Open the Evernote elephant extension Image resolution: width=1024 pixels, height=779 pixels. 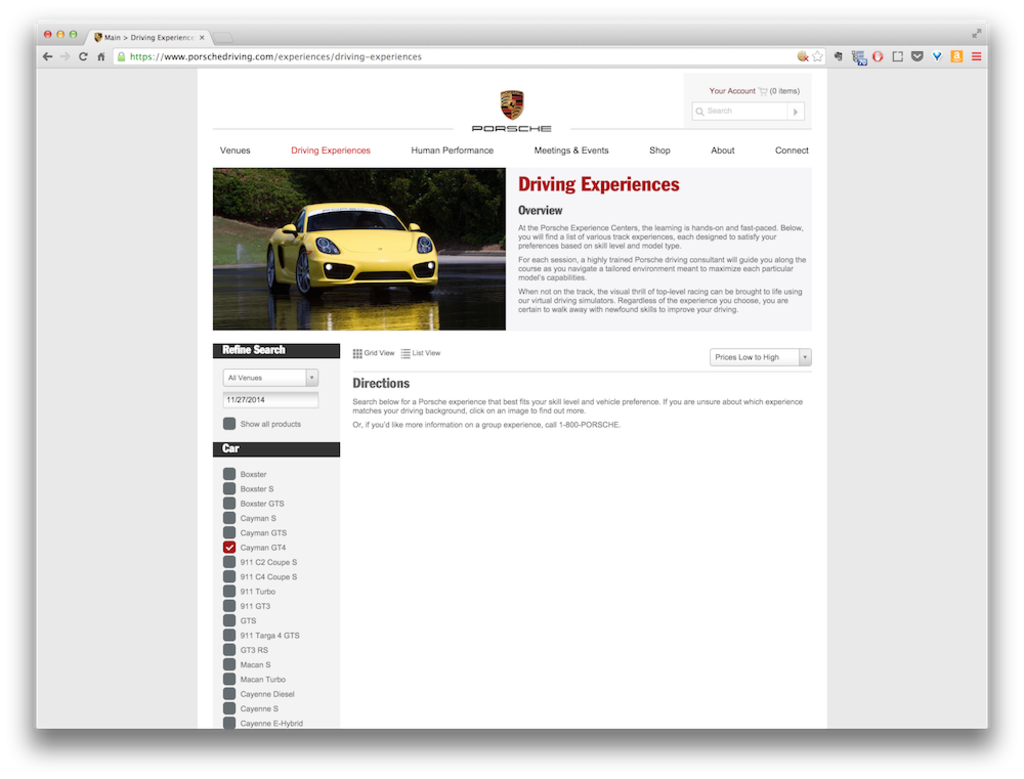pos(838,57)
